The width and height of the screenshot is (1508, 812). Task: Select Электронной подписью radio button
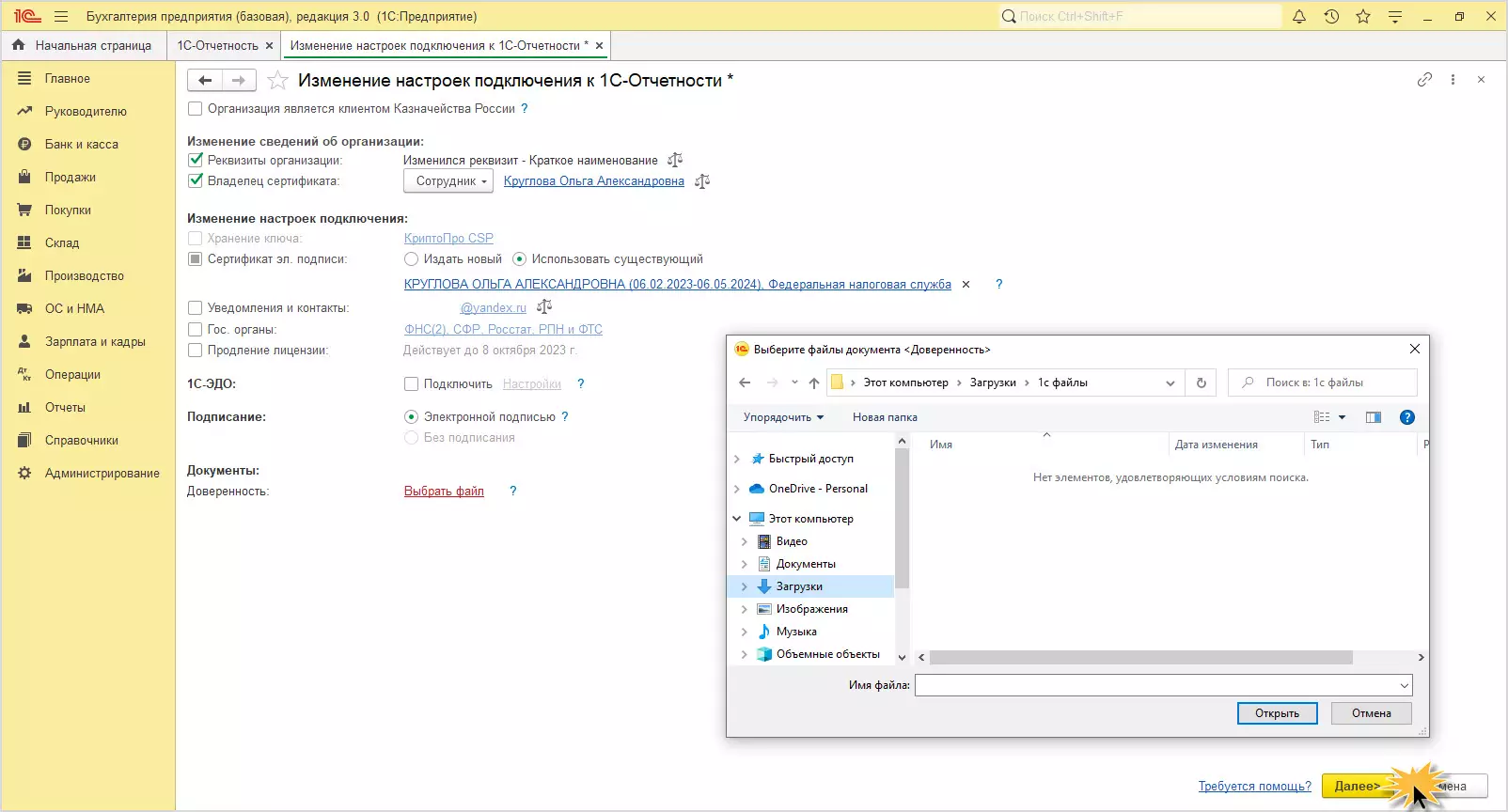411,416
